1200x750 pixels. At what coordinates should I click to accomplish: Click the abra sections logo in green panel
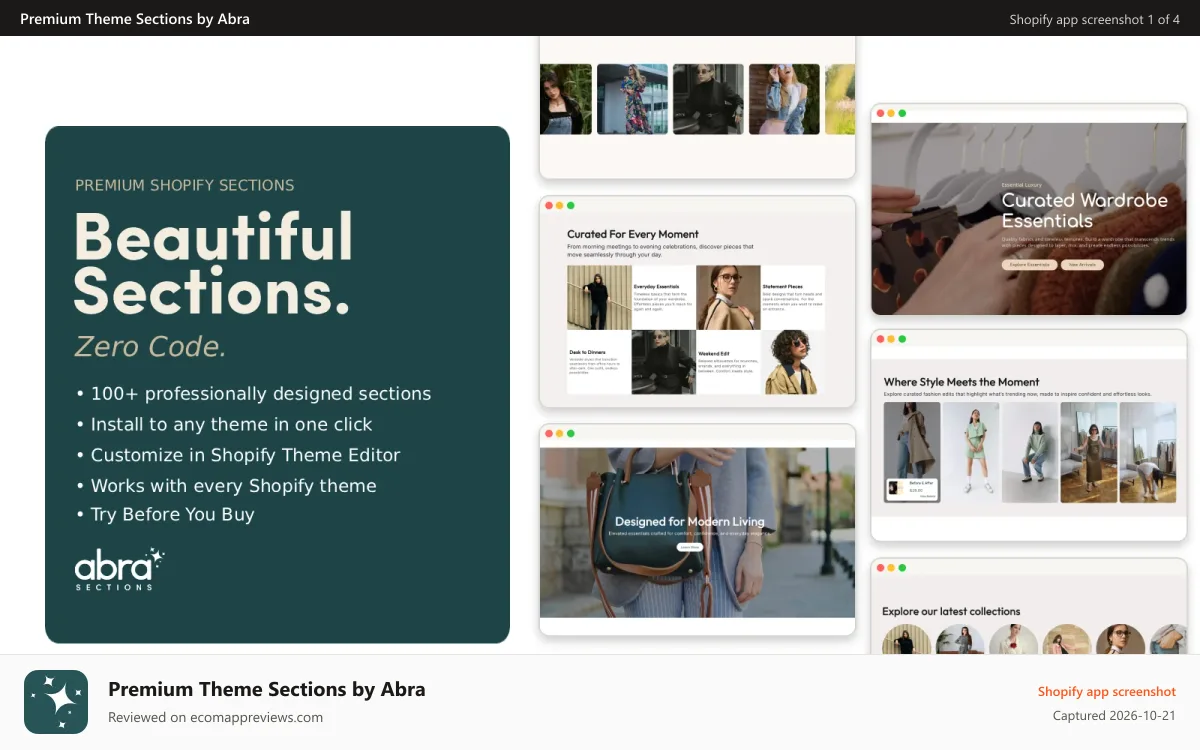(x=119, y=569)
